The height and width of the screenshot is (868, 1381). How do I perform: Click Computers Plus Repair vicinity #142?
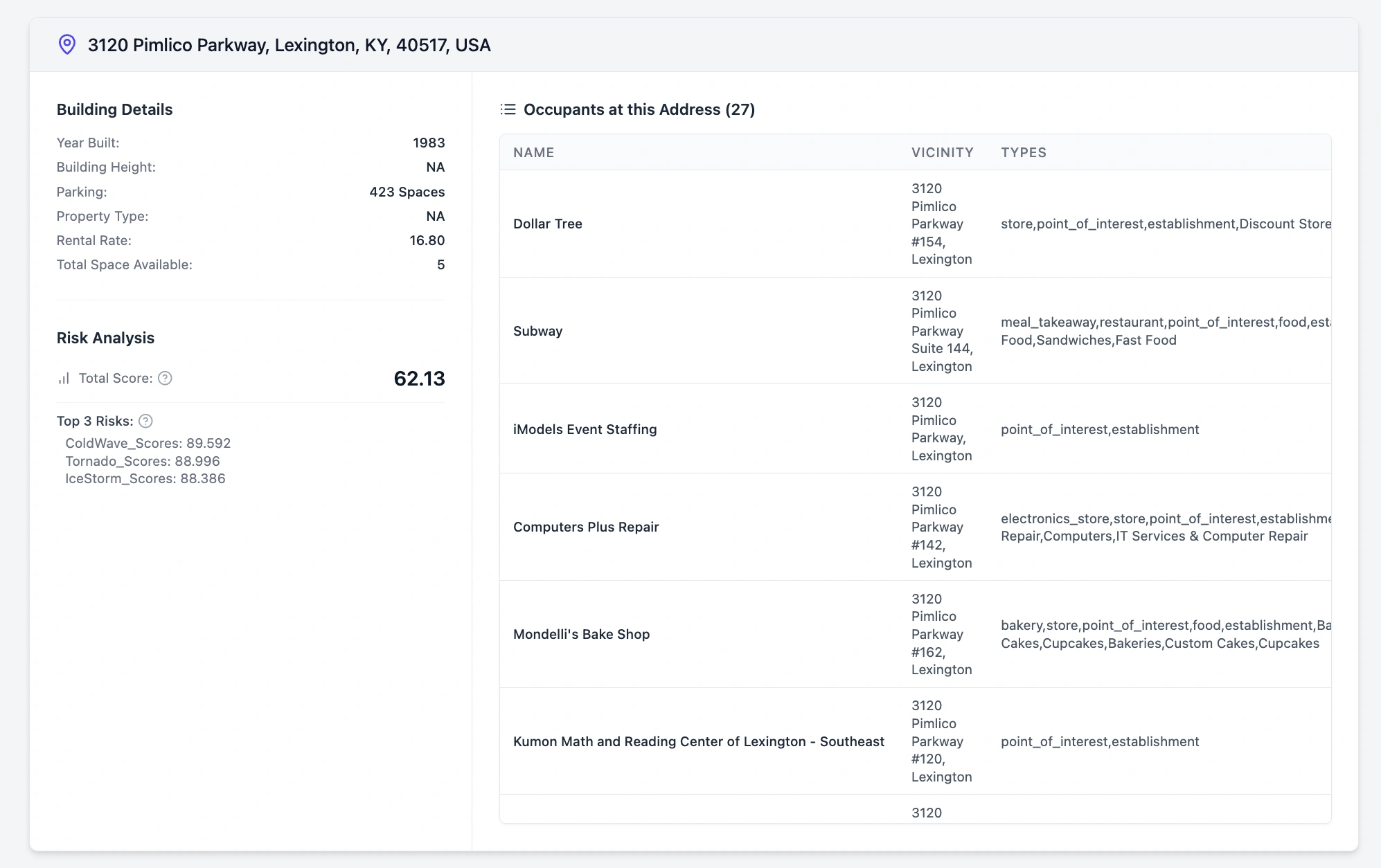[942, 527]
